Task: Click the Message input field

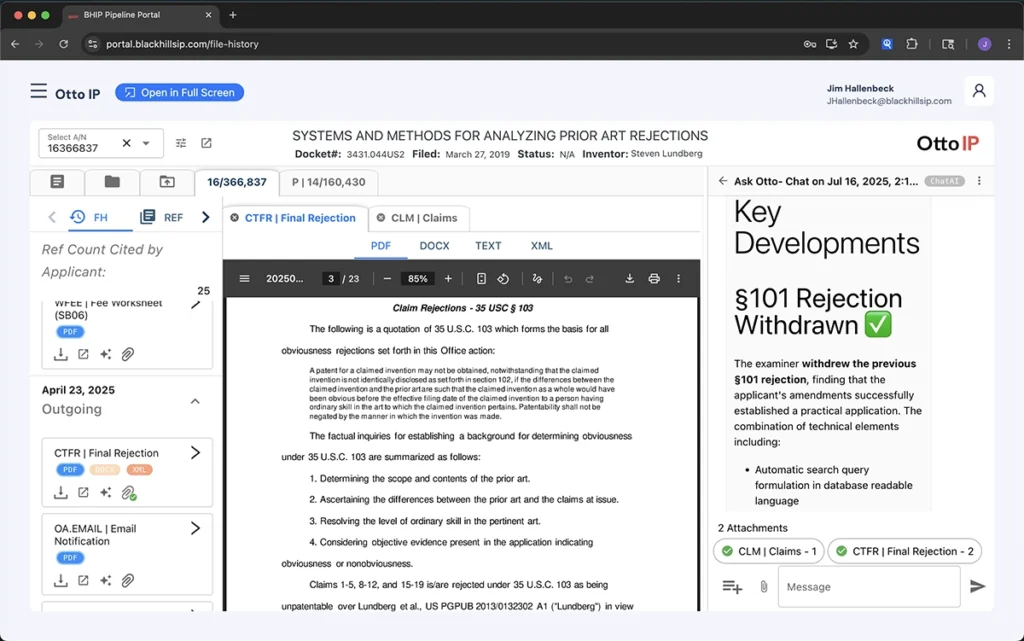Action: click(x=868, y=587)
